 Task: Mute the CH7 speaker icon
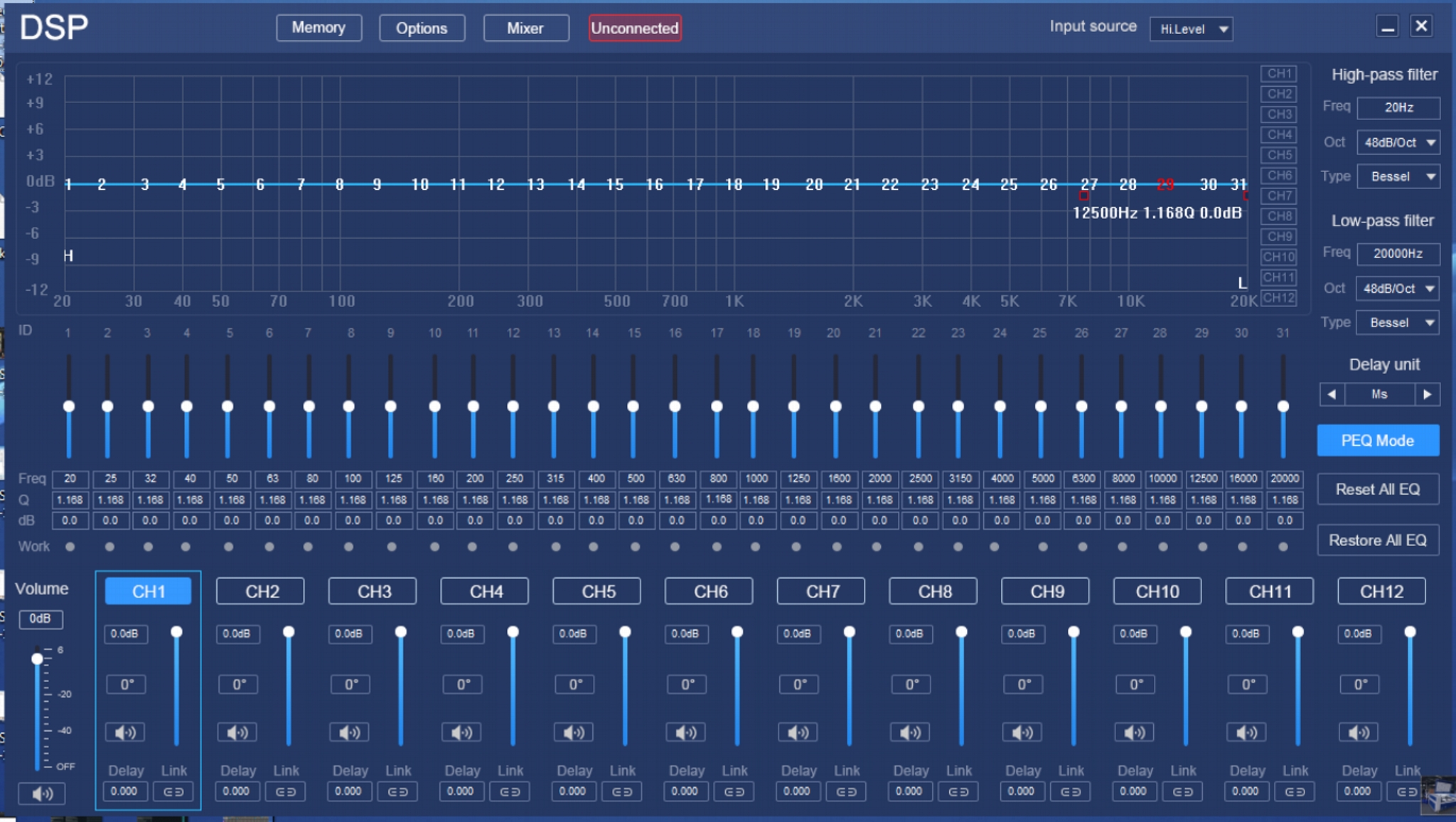(798, 732)
